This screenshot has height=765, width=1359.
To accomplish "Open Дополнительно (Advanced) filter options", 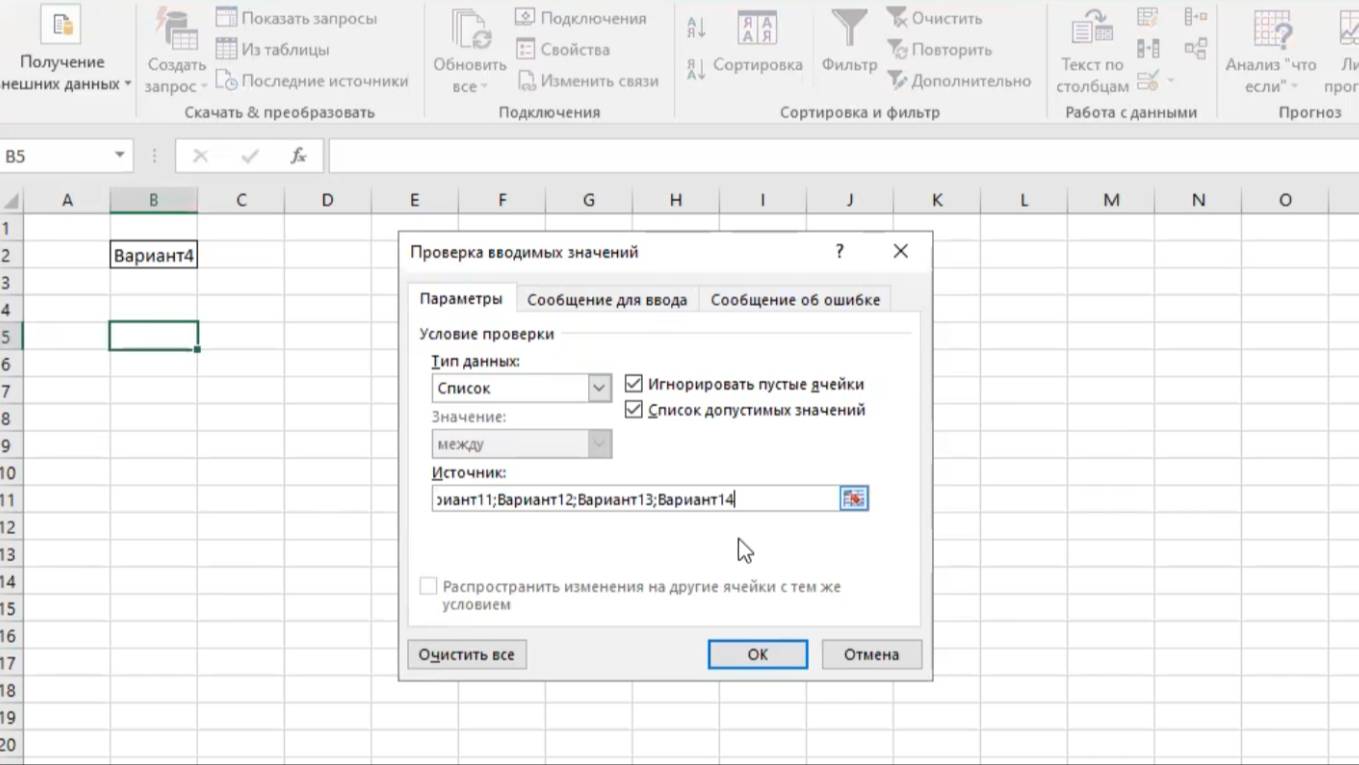I will click(x=958, y=80).
